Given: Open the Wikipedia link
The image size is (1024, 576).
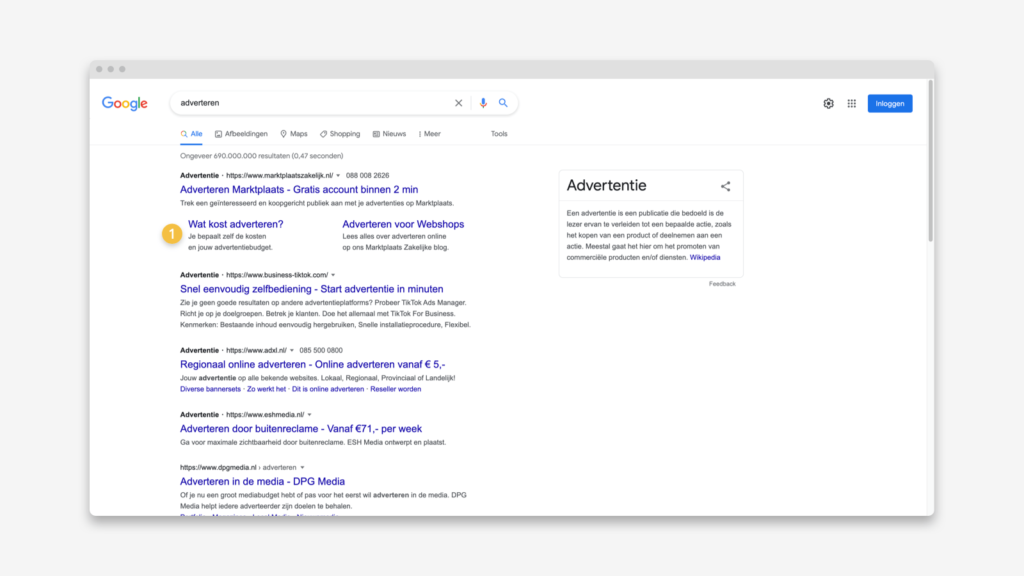Looking at the screenshot, I should tap(705, 257).
